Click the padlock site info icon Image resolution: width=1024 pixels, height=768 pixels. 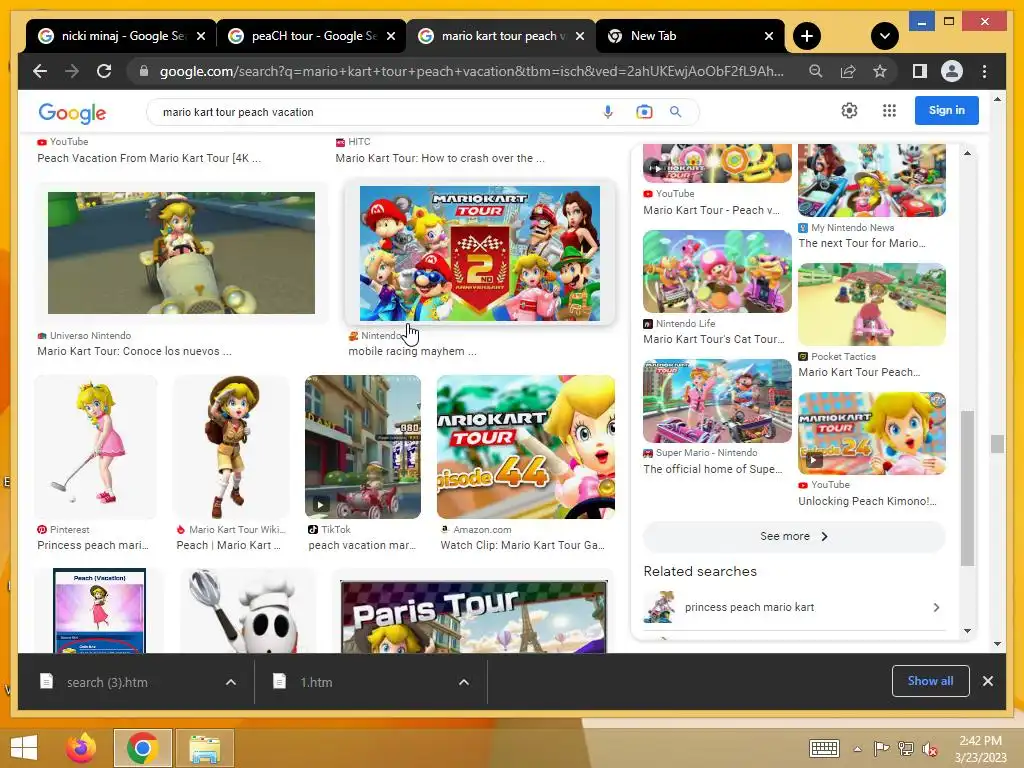(x=144, y=71)
